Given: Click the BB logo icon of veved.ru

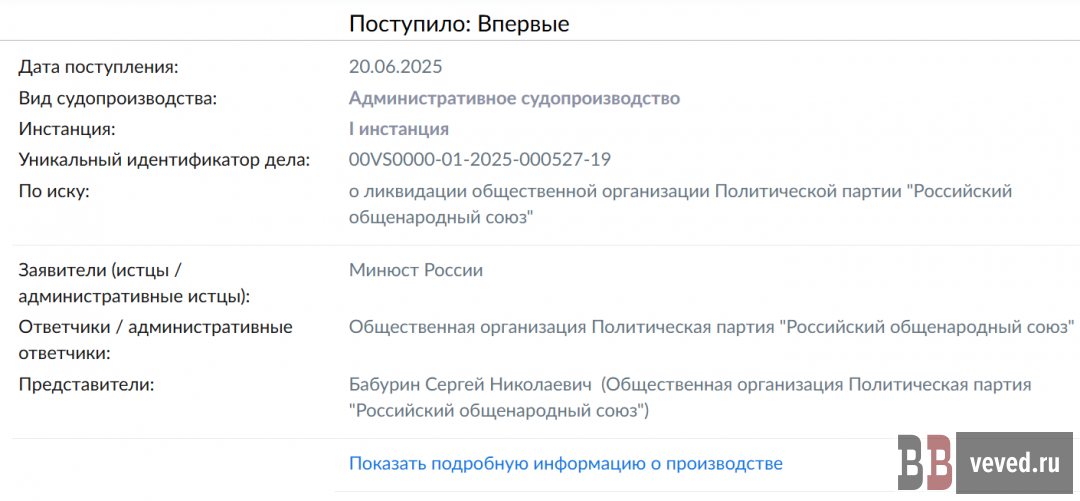Looking at the screenshot, I should tap(925, 461).
